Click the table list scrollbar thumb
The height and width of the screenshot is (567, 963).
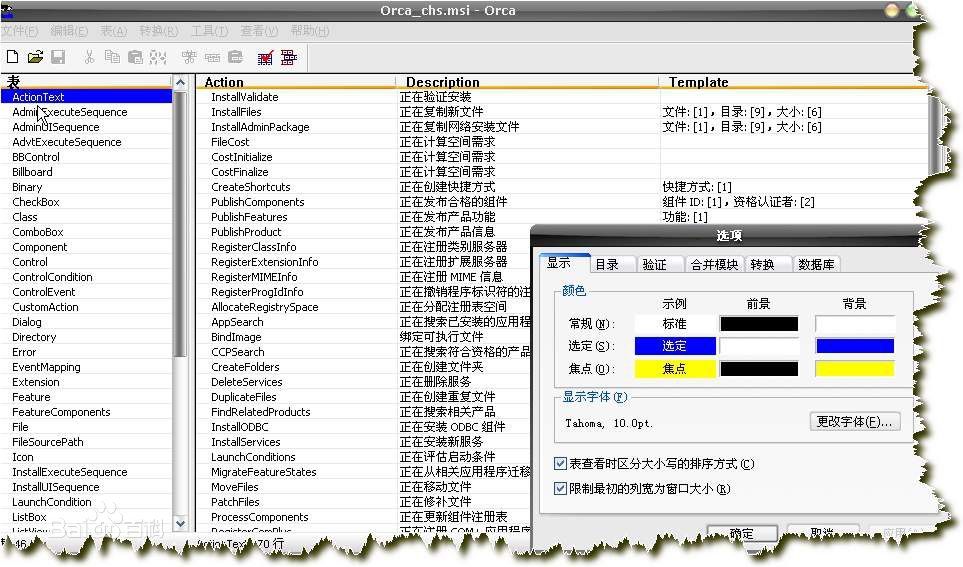point(180,224)
